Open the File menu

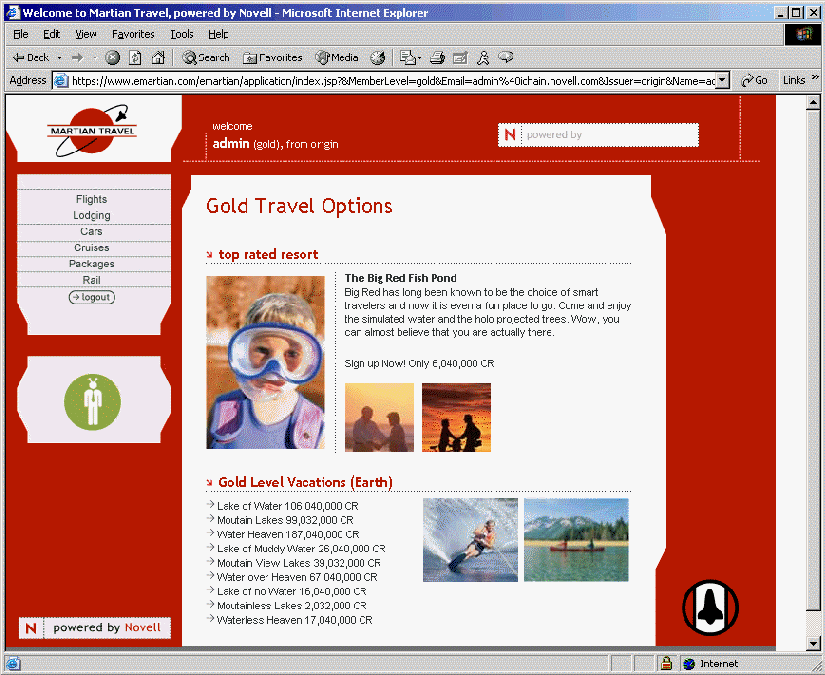tap(21, 34)
